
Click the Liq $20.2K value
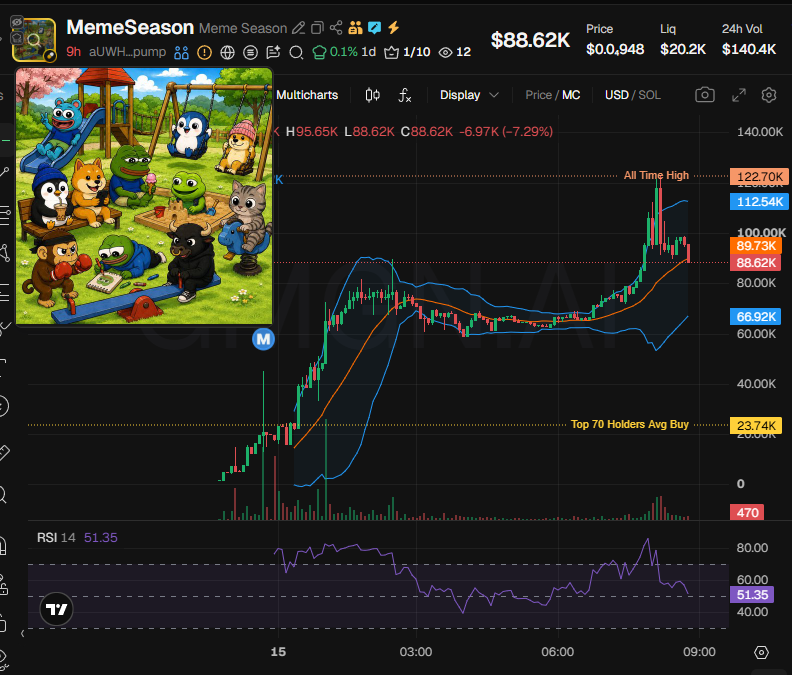click(x=683, y=49)
